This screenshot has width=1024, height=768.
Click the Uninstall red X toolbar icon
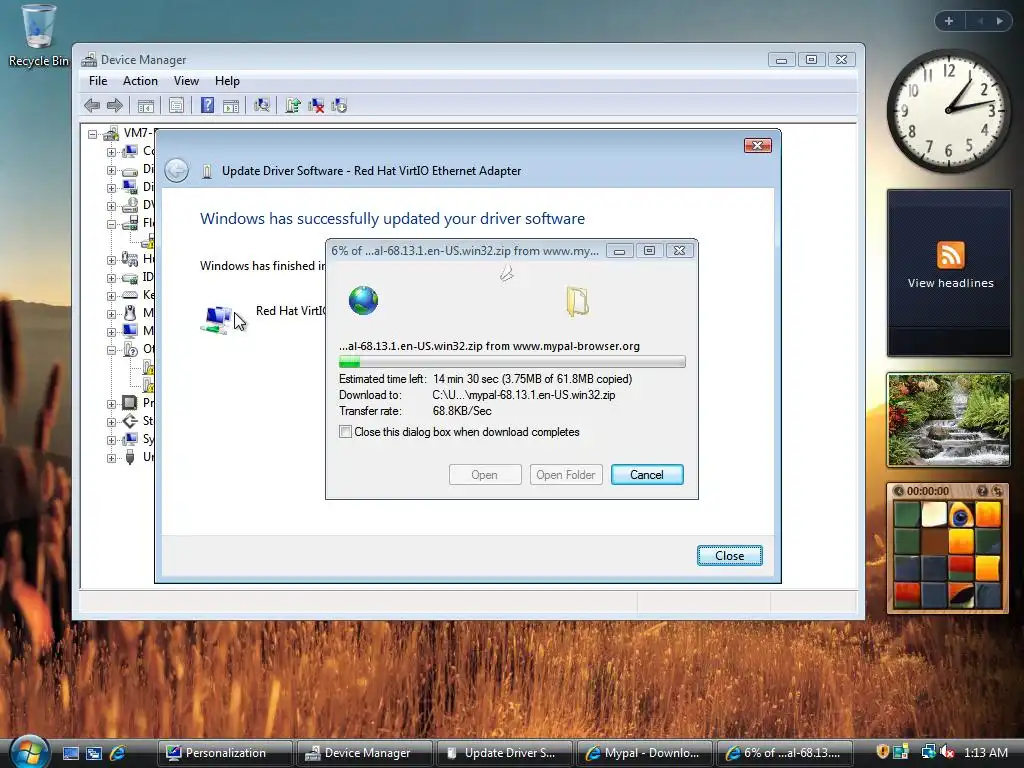[316, 105]
